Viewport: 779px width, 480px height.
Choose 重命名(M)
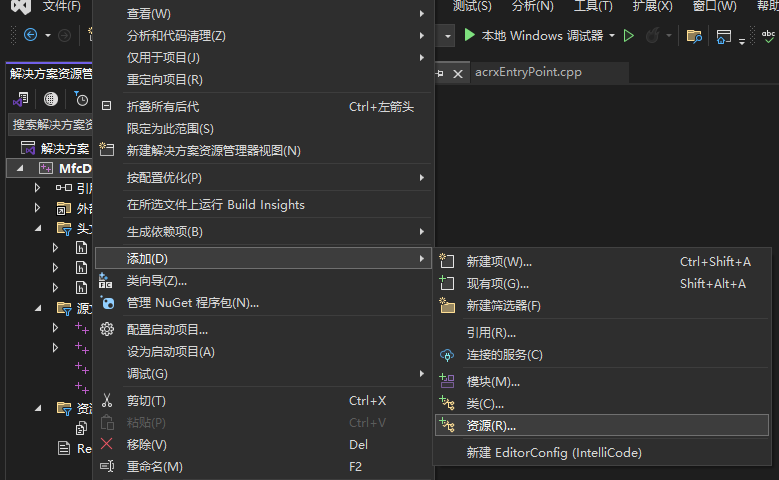pyautogui.click(x=264, y=467)
